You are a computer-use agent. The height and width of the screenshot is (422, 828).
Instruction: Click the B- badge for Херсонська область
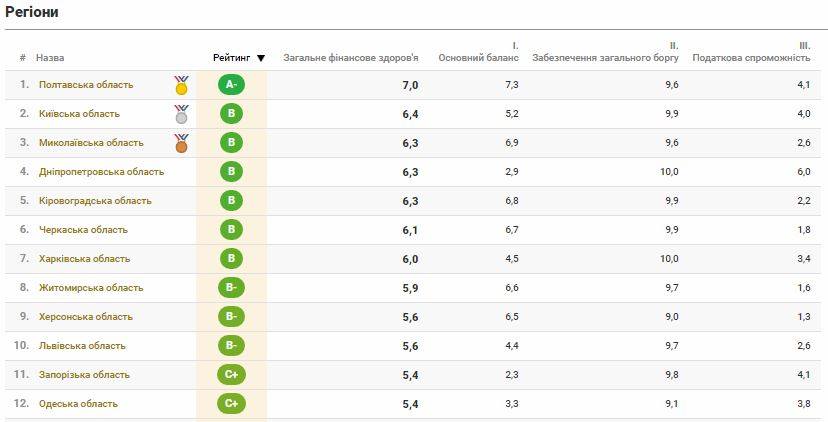tap(231, 317)
